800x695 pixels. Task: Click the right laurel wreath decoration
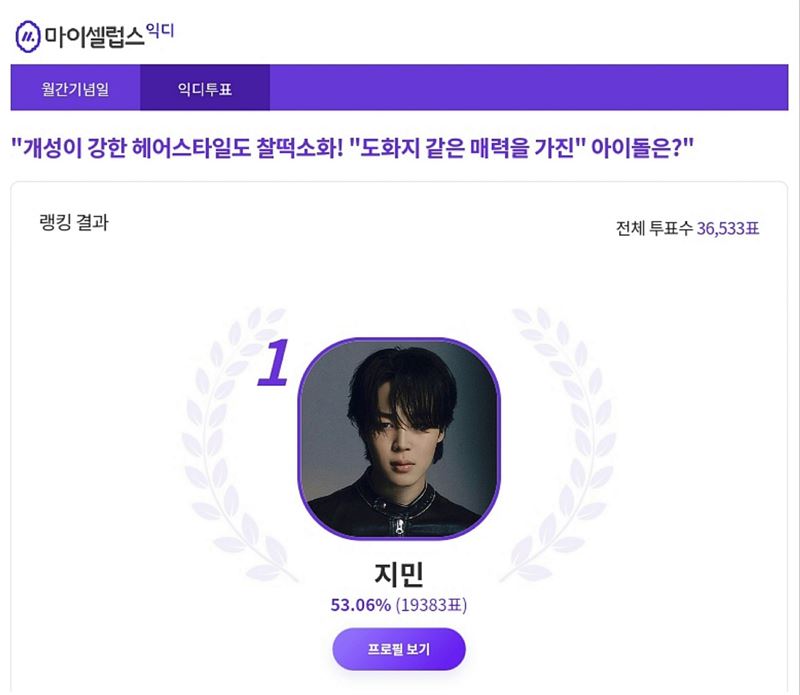pyautogui.click(x=558, y=444)
